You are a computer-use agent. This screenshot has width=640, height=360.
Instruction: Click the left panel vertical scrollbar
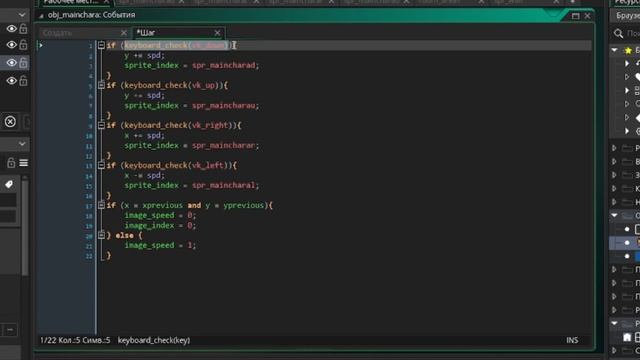[24, 227]
